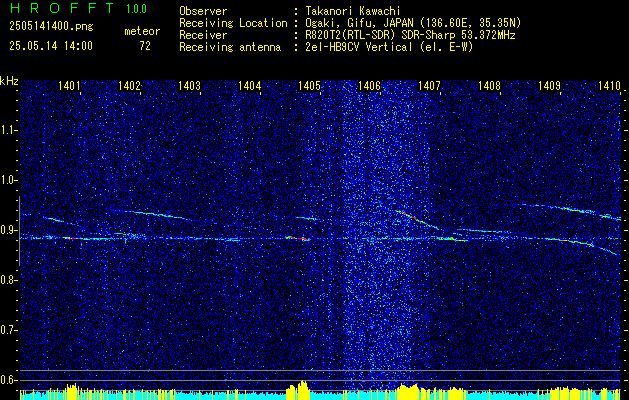Click the 1.0 kHz axis label
The width and height of the screenshot is (629, 400).
[8, 181]
